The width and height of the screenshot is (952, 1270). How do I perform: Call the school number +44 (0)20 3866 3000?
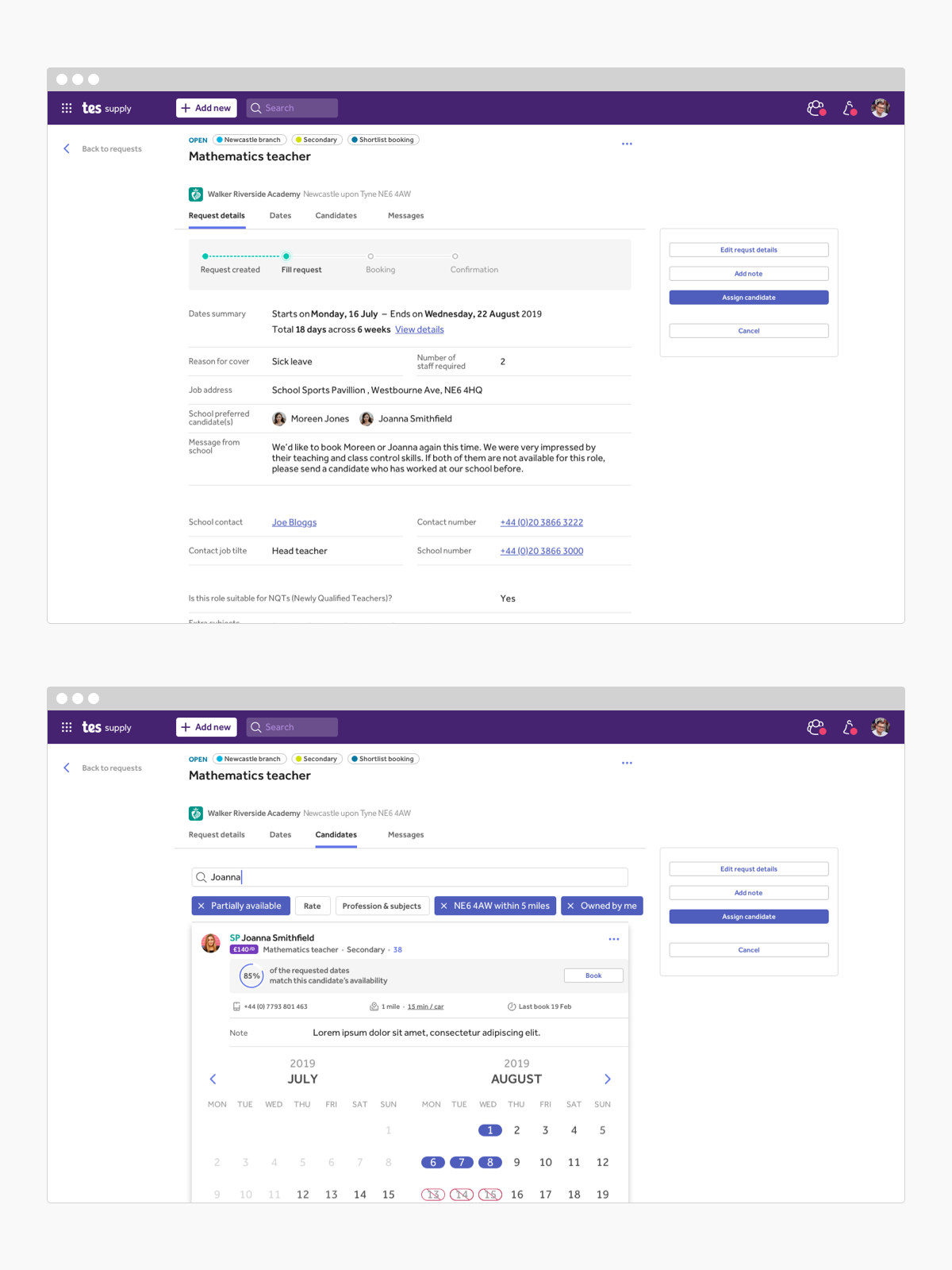(x=542, y=551)
